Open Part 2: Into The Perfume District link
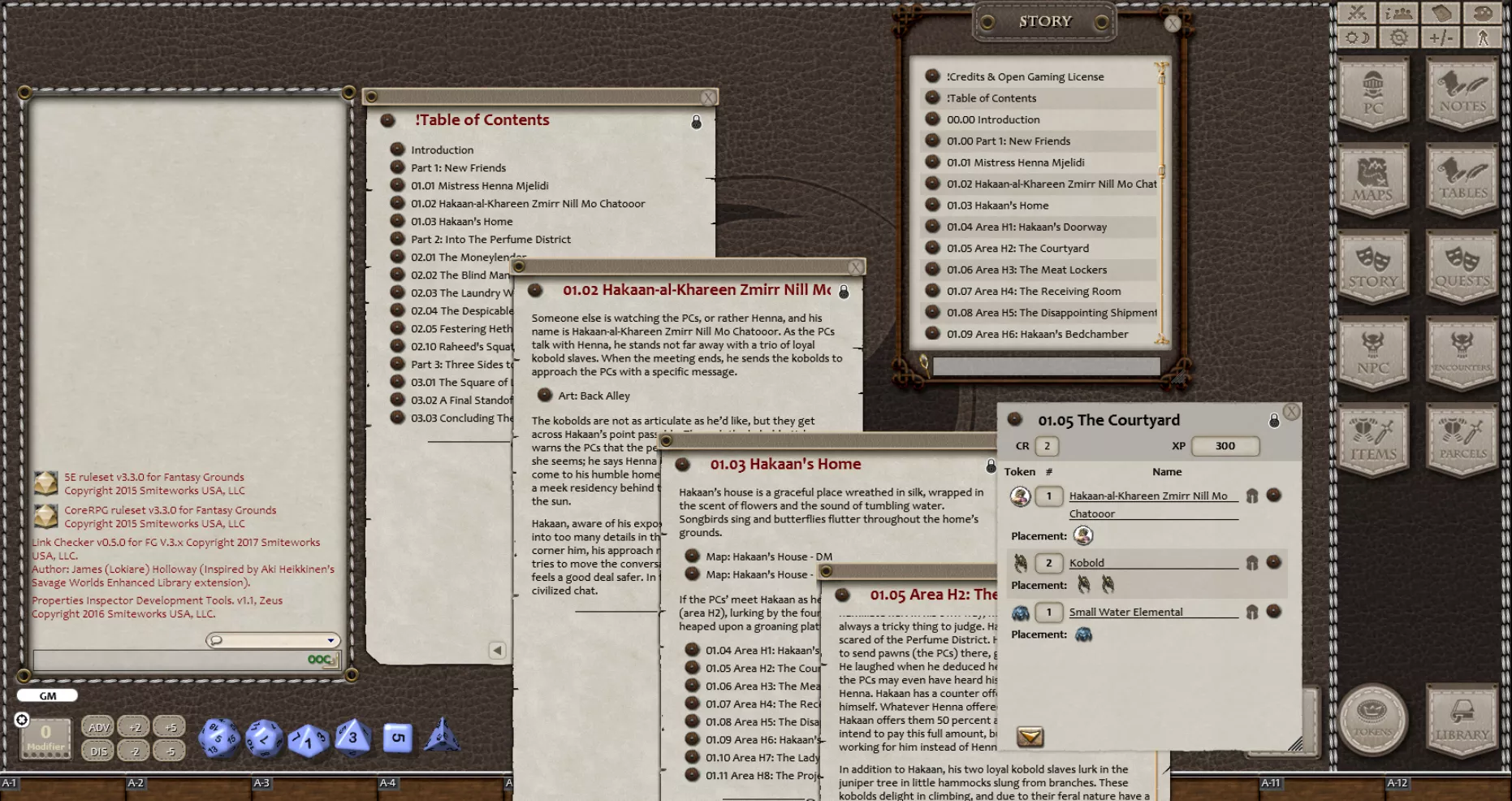This screenshot has height=801, width=1512. (x=490, y=239)
